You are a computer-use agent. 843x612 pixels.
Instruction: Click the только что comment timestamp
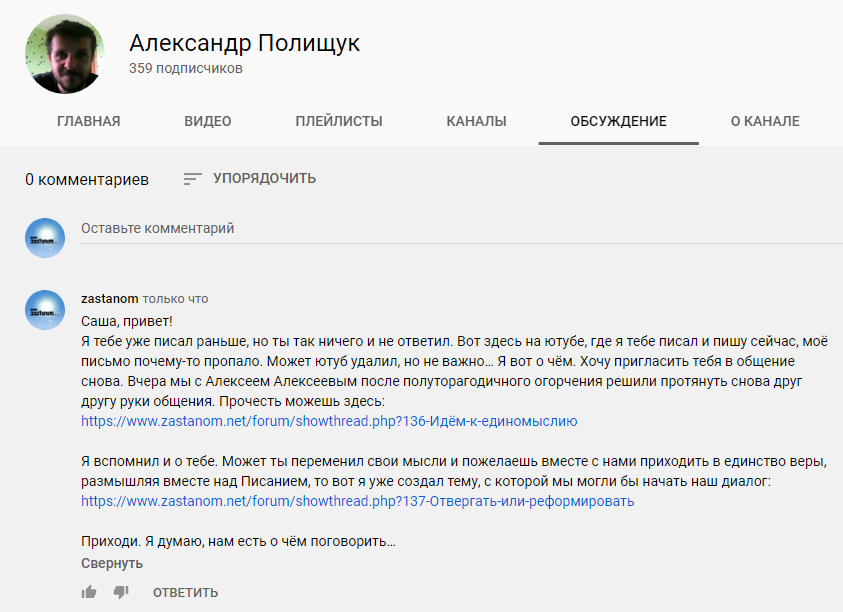[175, 299]
